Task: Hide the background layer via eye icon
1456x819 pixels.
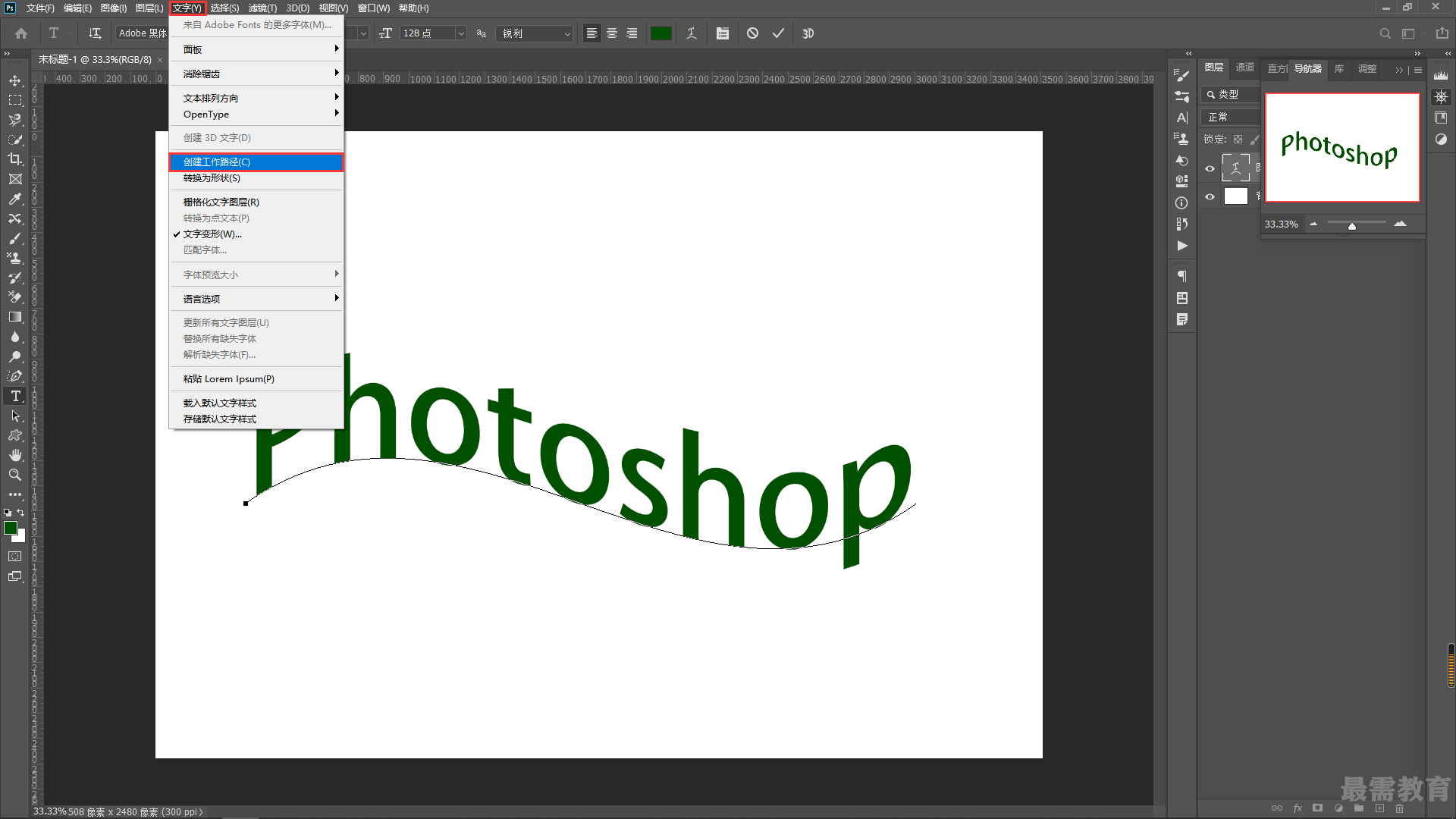Action: 1210,196
